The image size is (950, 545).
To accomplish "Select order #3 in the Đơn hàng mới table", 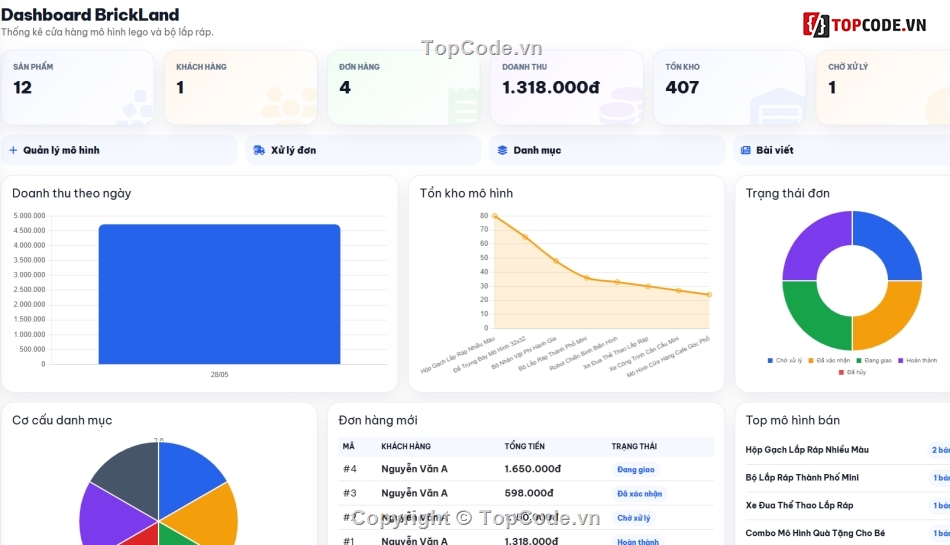I will (x=526, y=494).
